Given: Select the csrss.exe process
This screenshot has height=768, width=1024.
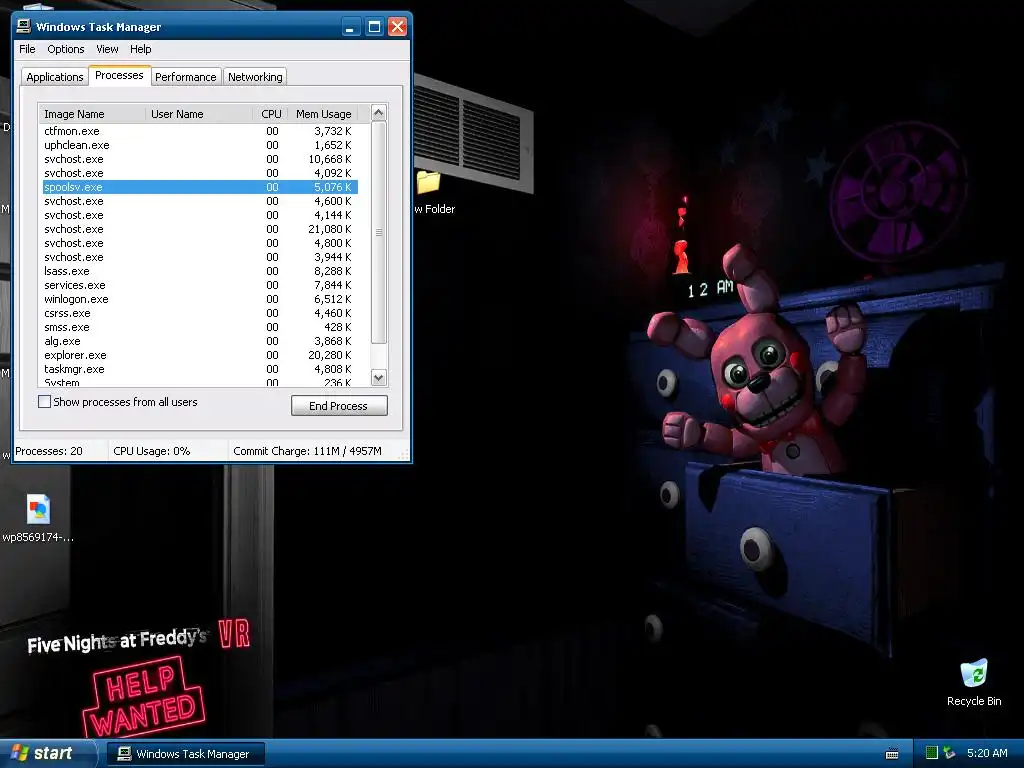Looking at the screenshot, I should [199, 313].
